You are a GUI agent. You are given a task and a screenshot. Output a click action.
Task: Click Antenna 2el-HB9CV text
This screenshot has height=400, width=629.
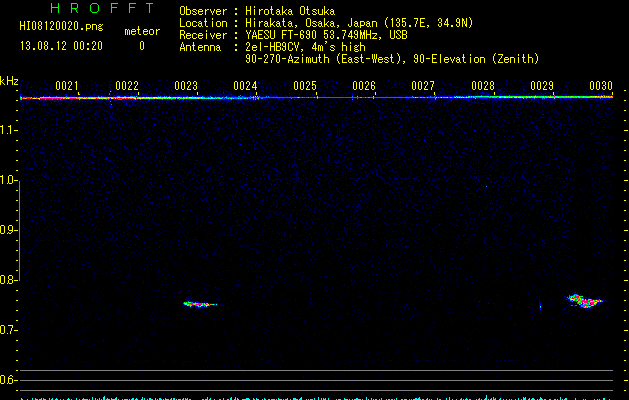(305, 47)
